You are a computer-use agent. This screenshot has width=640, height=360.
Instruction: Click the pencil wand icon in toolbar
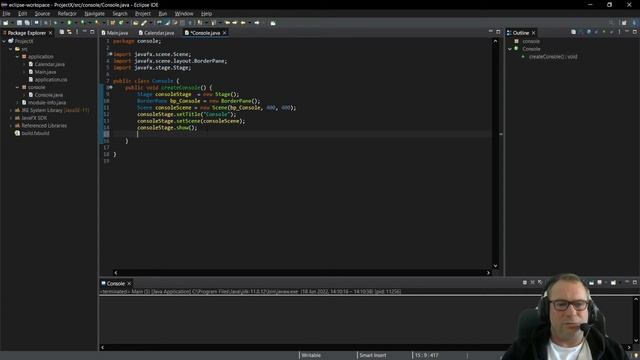click(x=144, y=23)
